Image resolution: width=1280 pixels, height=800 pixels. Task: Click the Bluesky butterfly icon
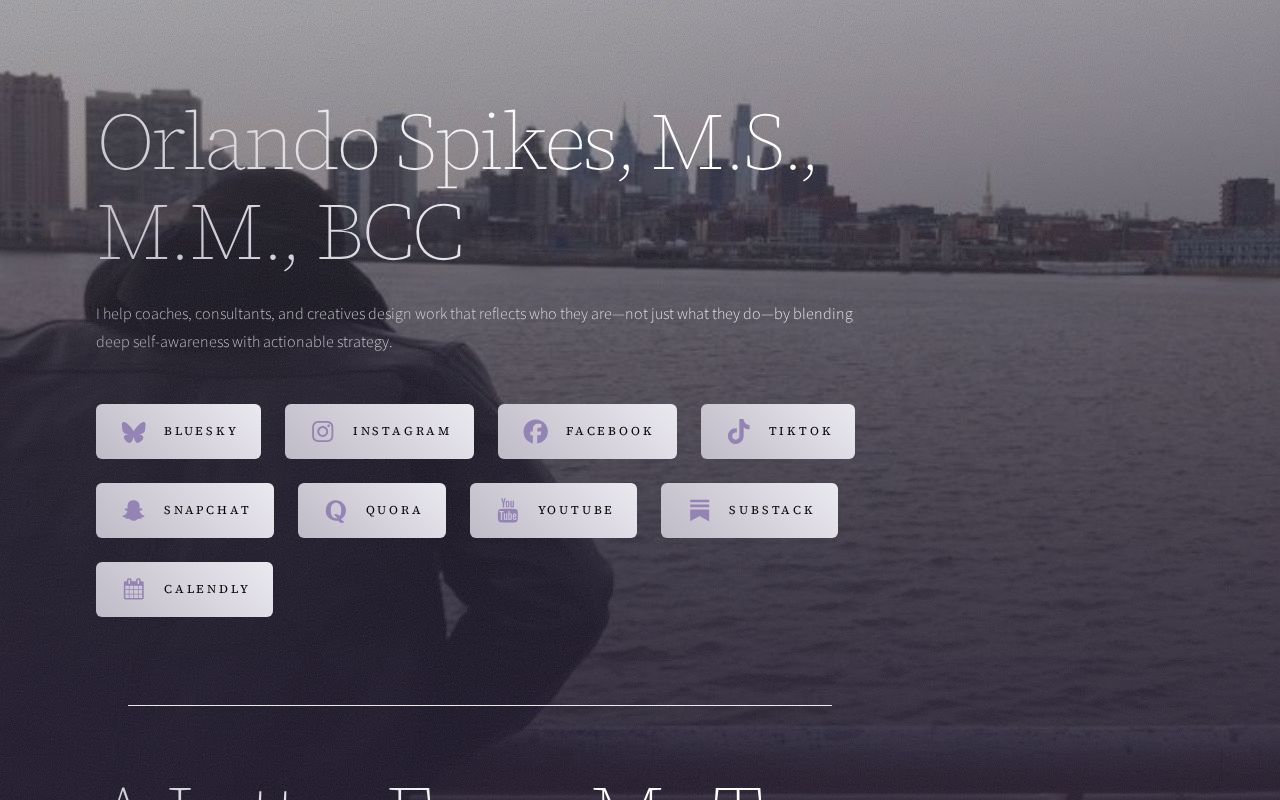click(134, 432)
